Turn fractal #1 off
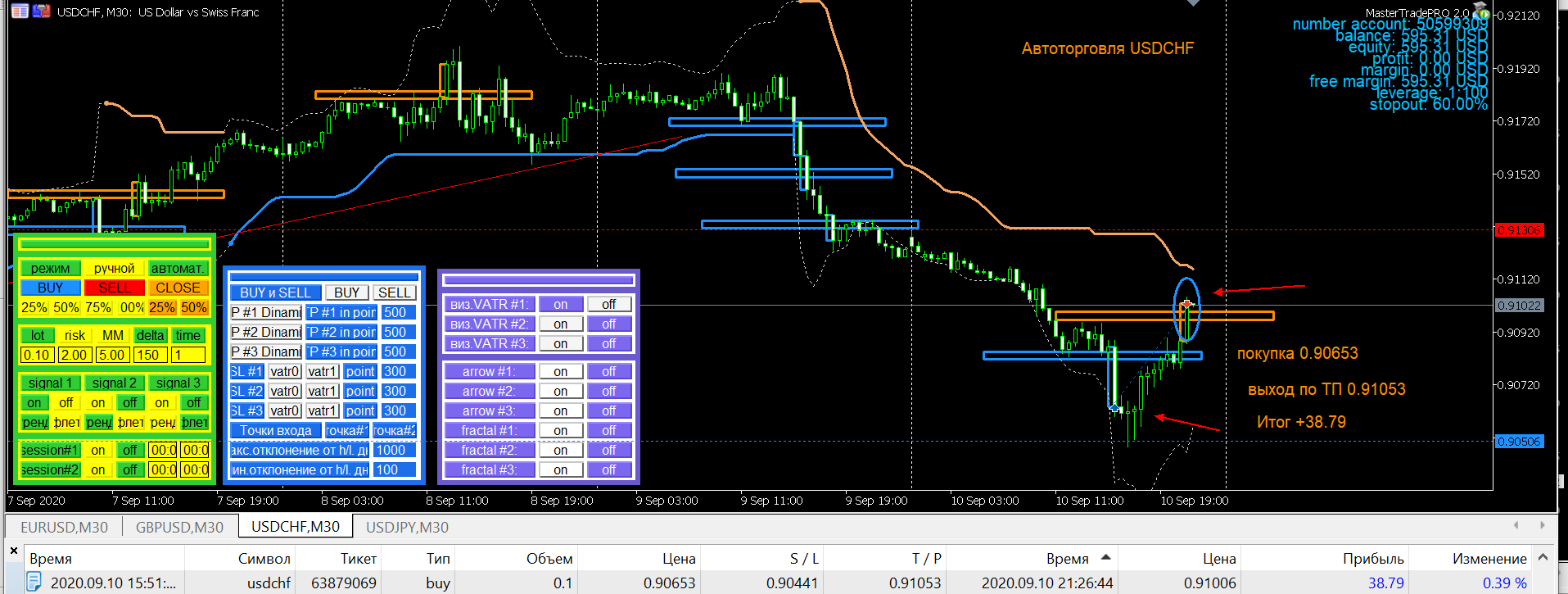This screenshot has height=594, width=1568. tap(609, 430)
